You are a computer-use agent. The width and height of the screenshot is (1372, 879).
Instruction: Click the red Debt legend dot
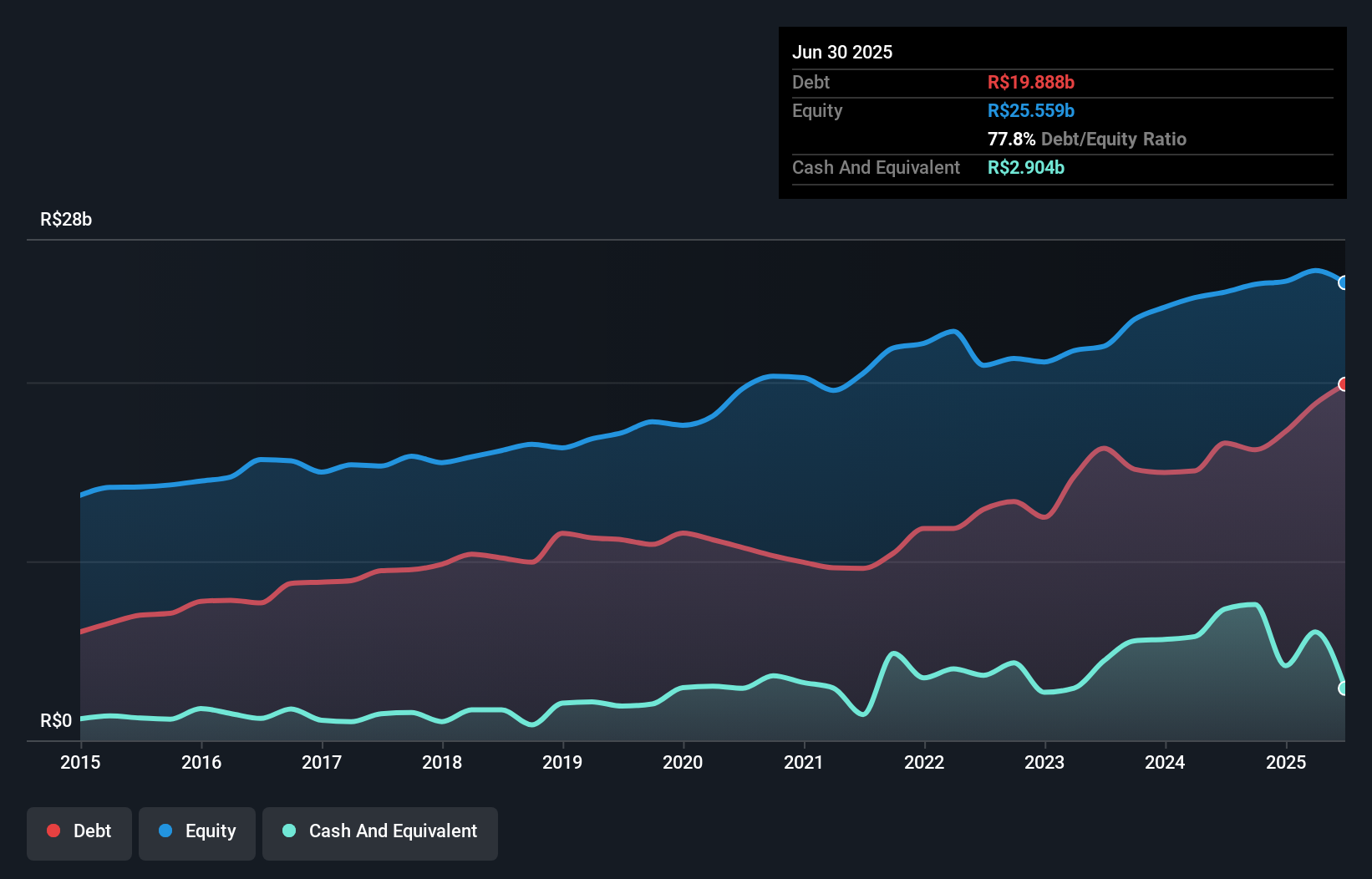pos(52,831)
